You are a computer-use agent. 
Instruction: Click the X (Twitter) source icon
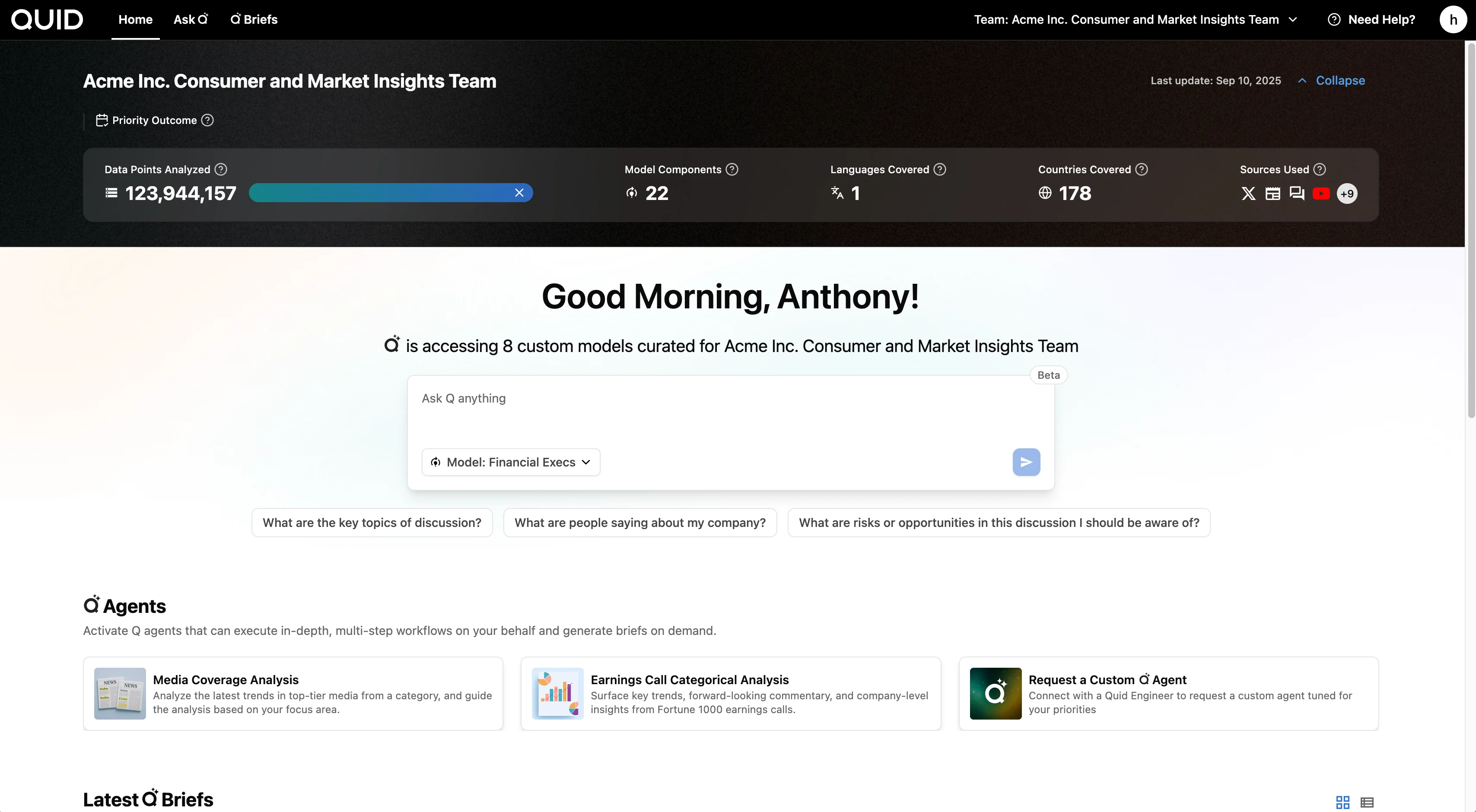pos(1248,193)
